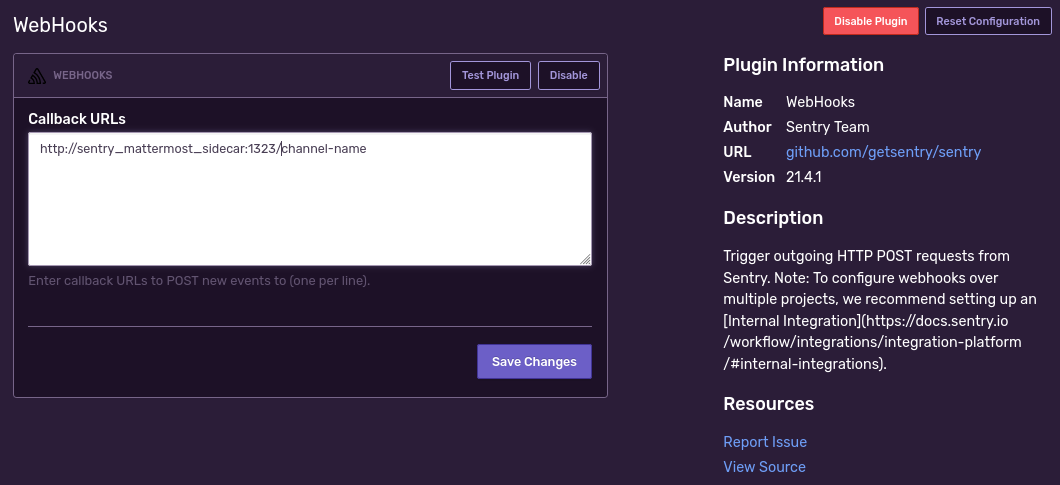Open the View Source link
The width and height of the screenshot is (1060, 485).
(x=764, y=467)
